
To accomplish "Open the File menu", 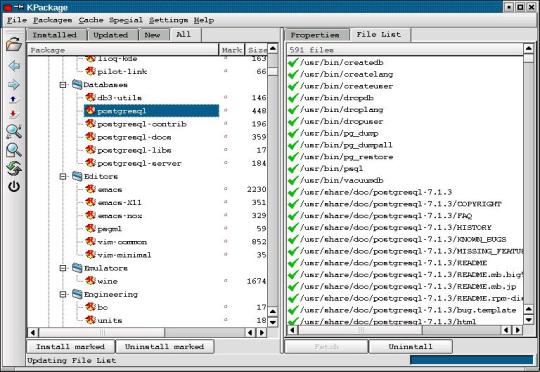I will pyautogui.click(x=17, y=20).
